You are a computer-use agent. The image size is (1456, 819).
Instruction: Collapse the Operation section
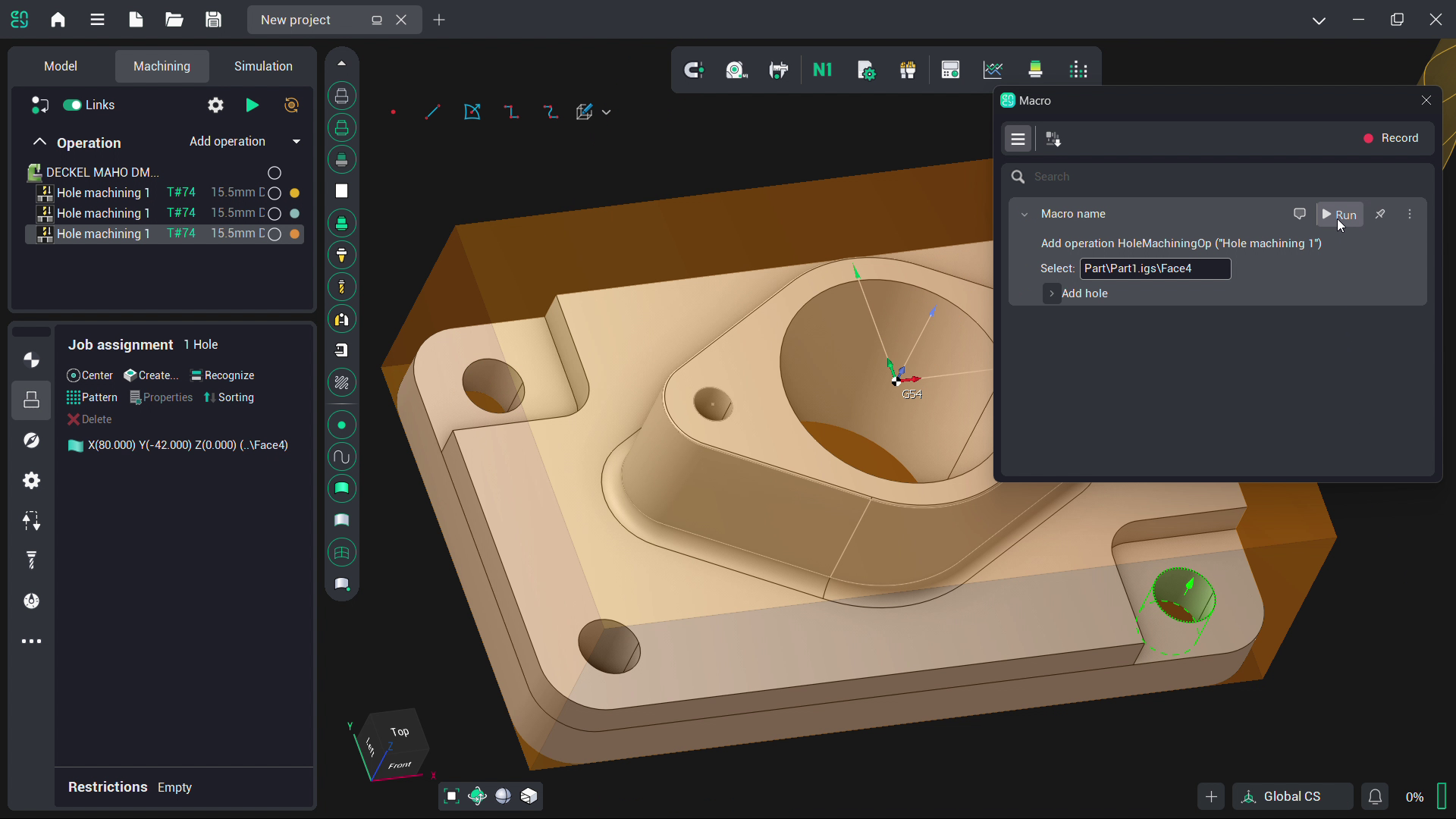(39, 142)
